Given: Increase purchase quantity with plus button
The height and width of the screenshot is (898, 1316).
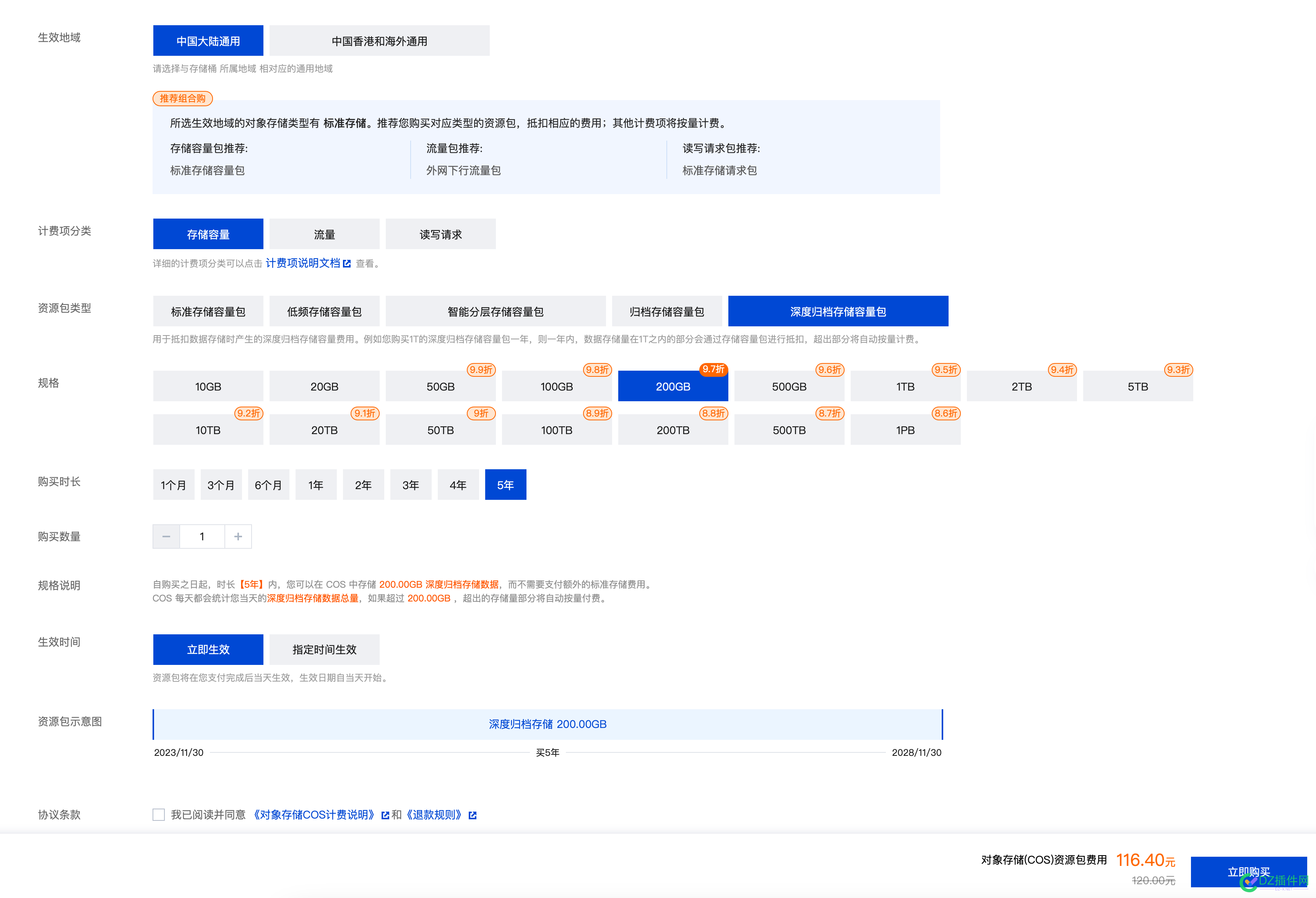Looking at the screenshot, I should [x=239, y=537].
